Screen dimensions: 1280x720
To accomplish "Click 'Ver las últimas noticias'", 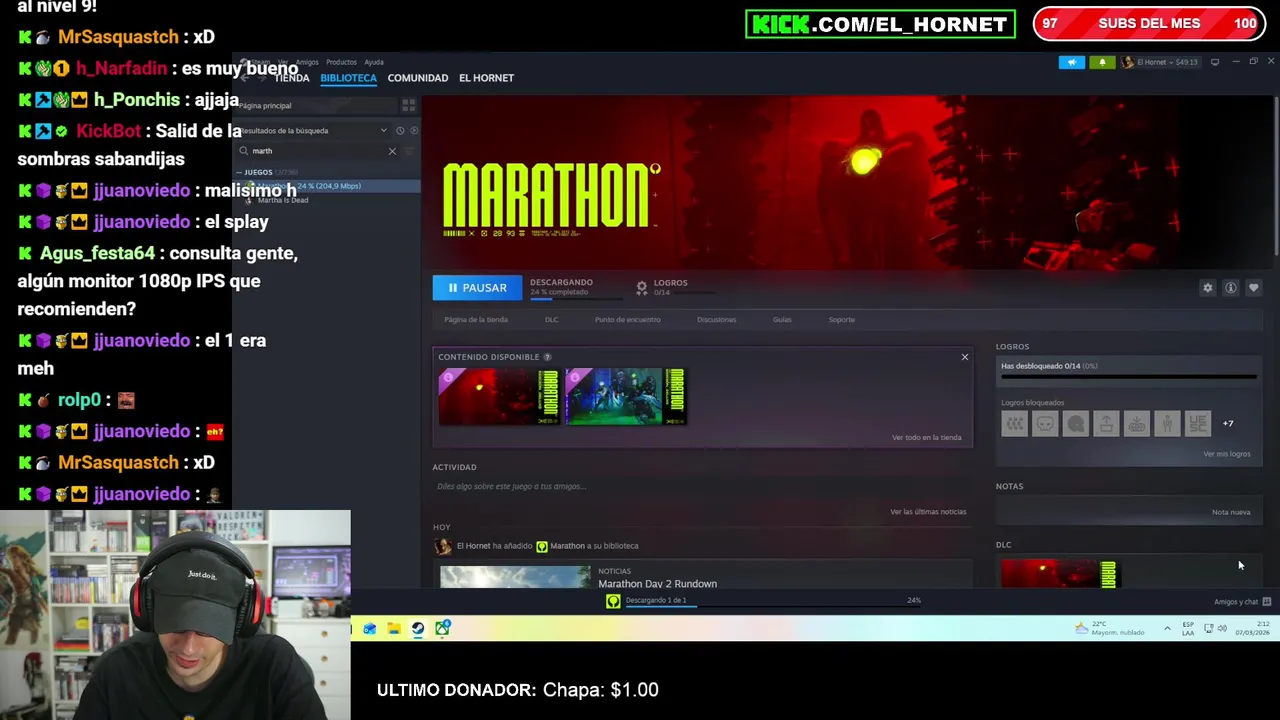I will coord(928,512).
